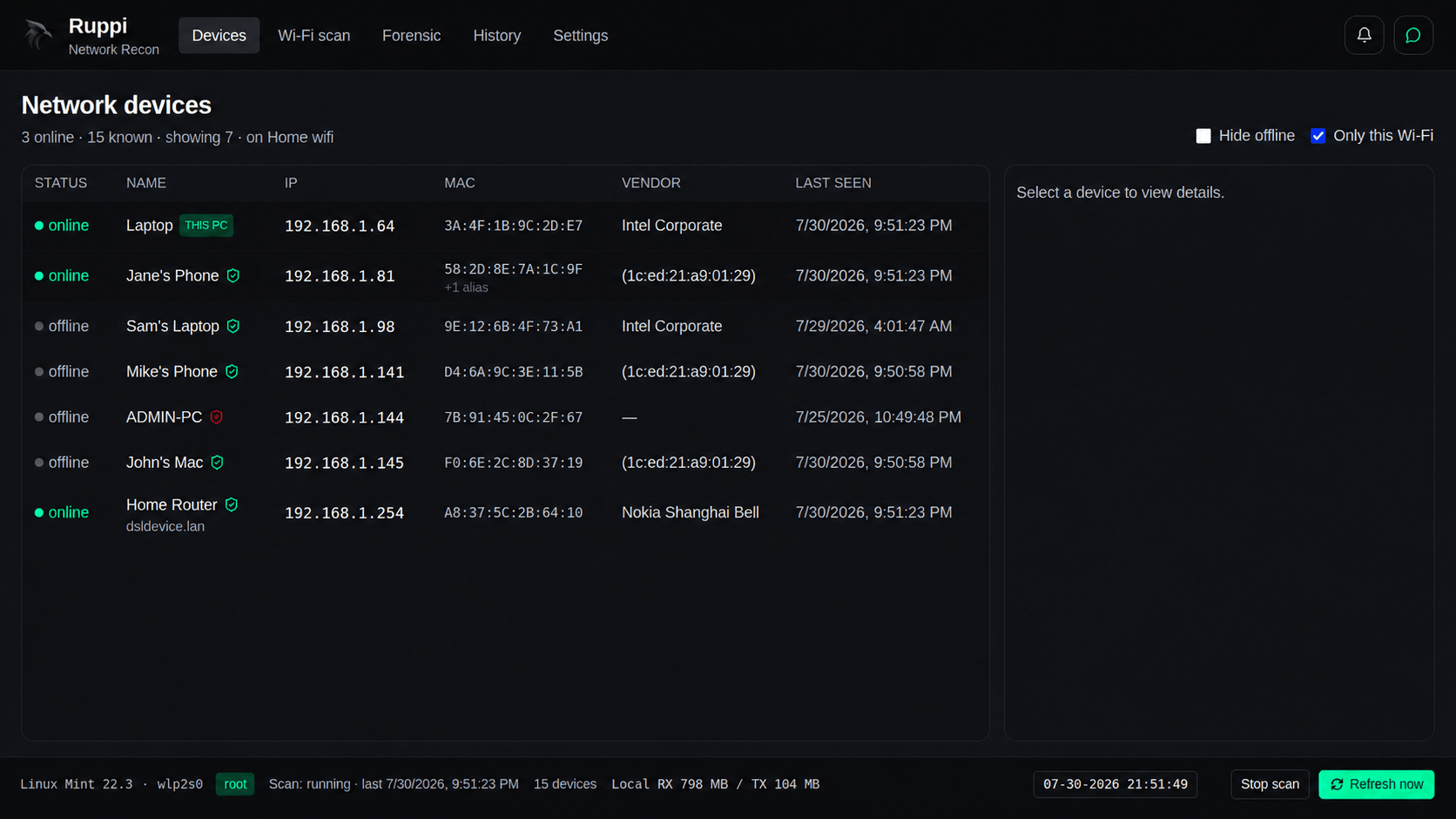
Task: Click IP address 192.168.1.145
Action: pyautogui.click(x=344, y=463)
